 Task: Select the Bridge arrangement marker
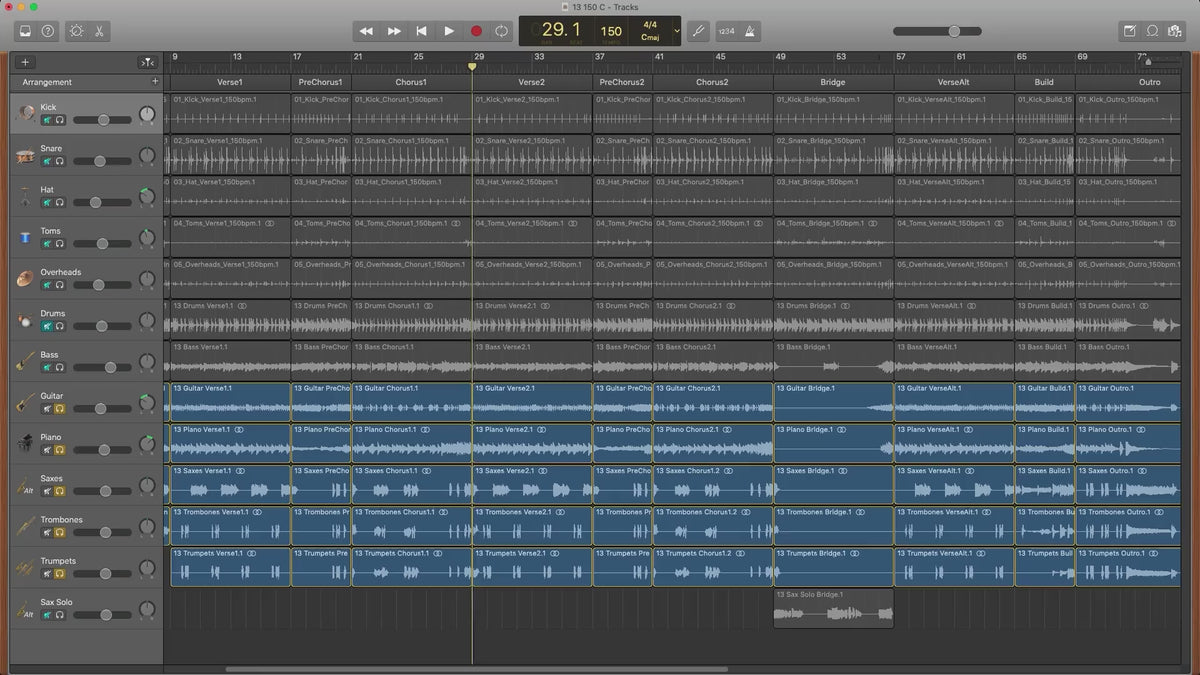(832, 82)
